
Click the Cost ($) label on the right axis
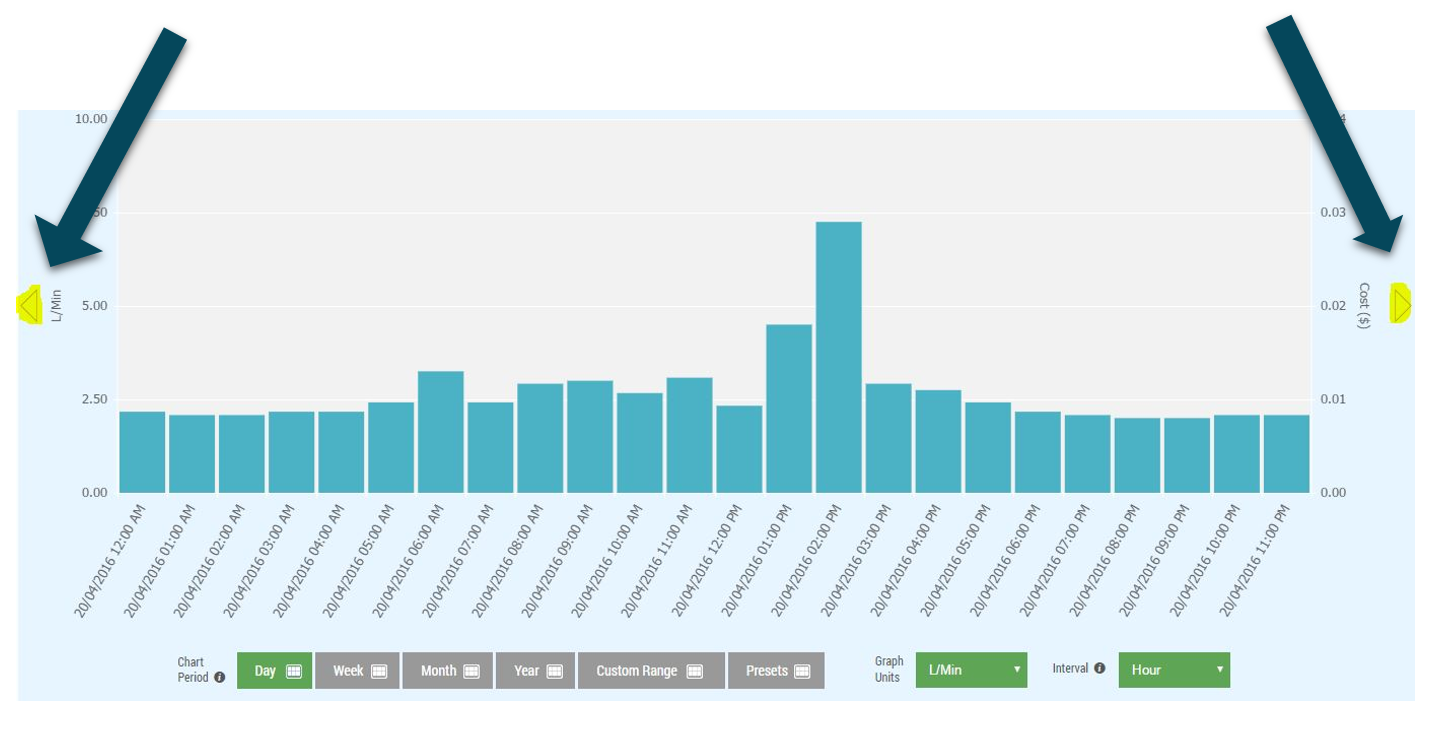tap(1364, 305)
